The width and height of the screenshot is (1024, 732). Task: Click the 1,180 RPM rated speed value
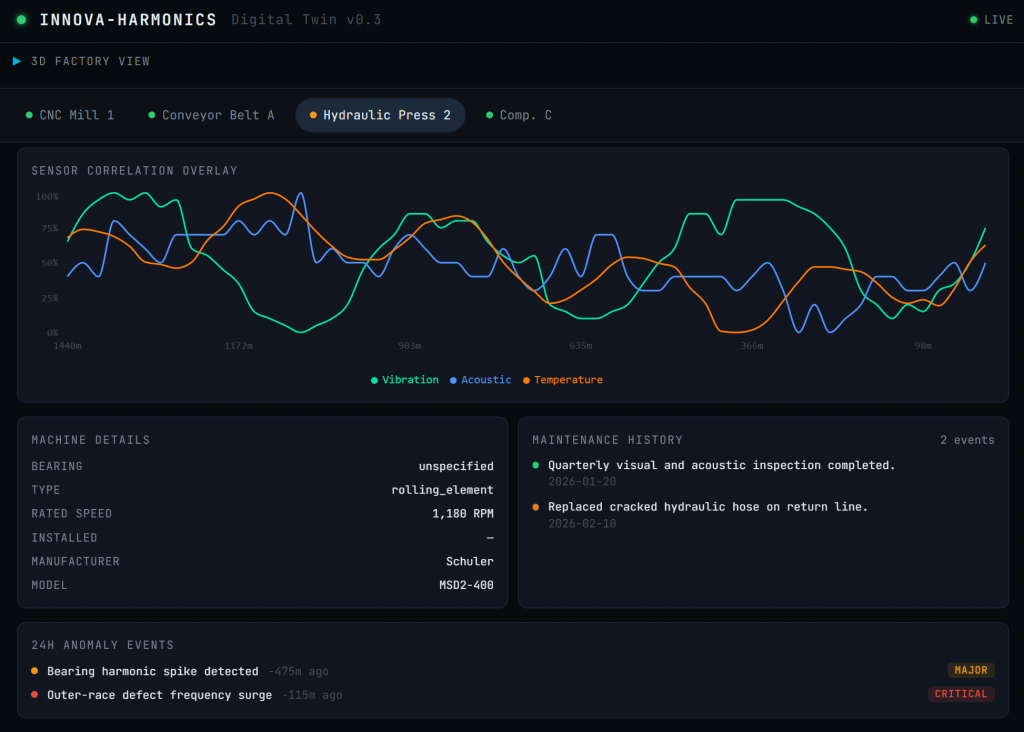pos(462,514)
